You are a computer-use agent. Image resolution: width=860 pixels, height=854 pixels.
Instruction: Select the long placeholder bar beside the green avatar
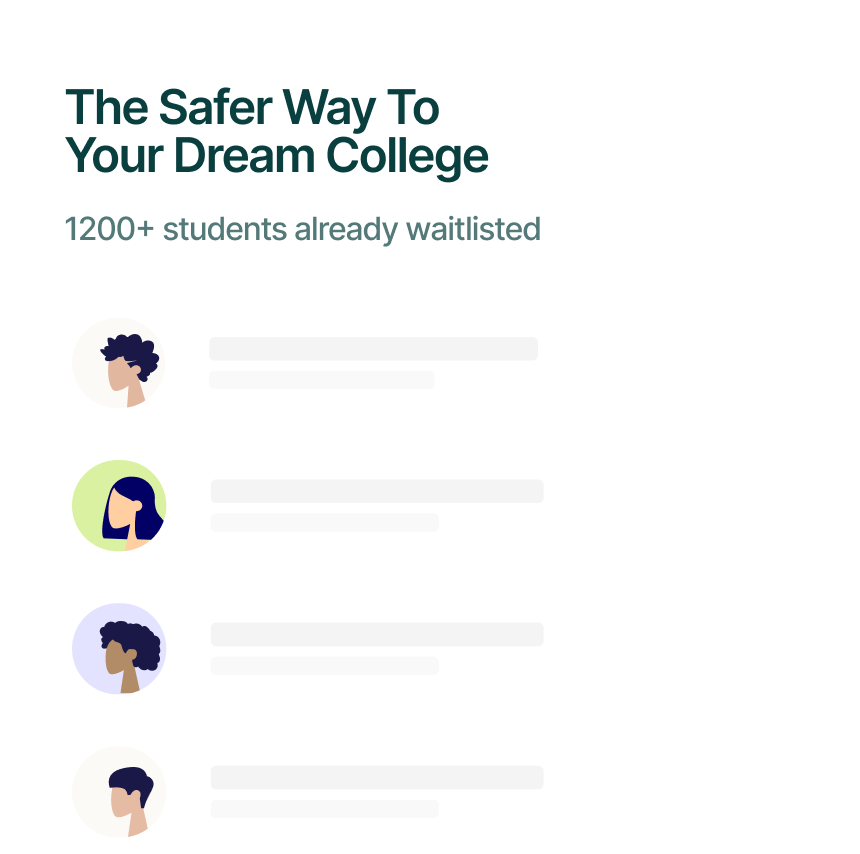pos(377,491)
